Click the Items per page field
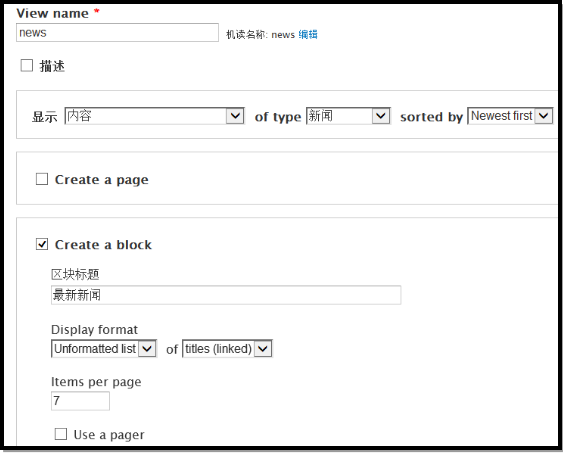This screenshot has width=564, height=453. (x=80, y=401)
